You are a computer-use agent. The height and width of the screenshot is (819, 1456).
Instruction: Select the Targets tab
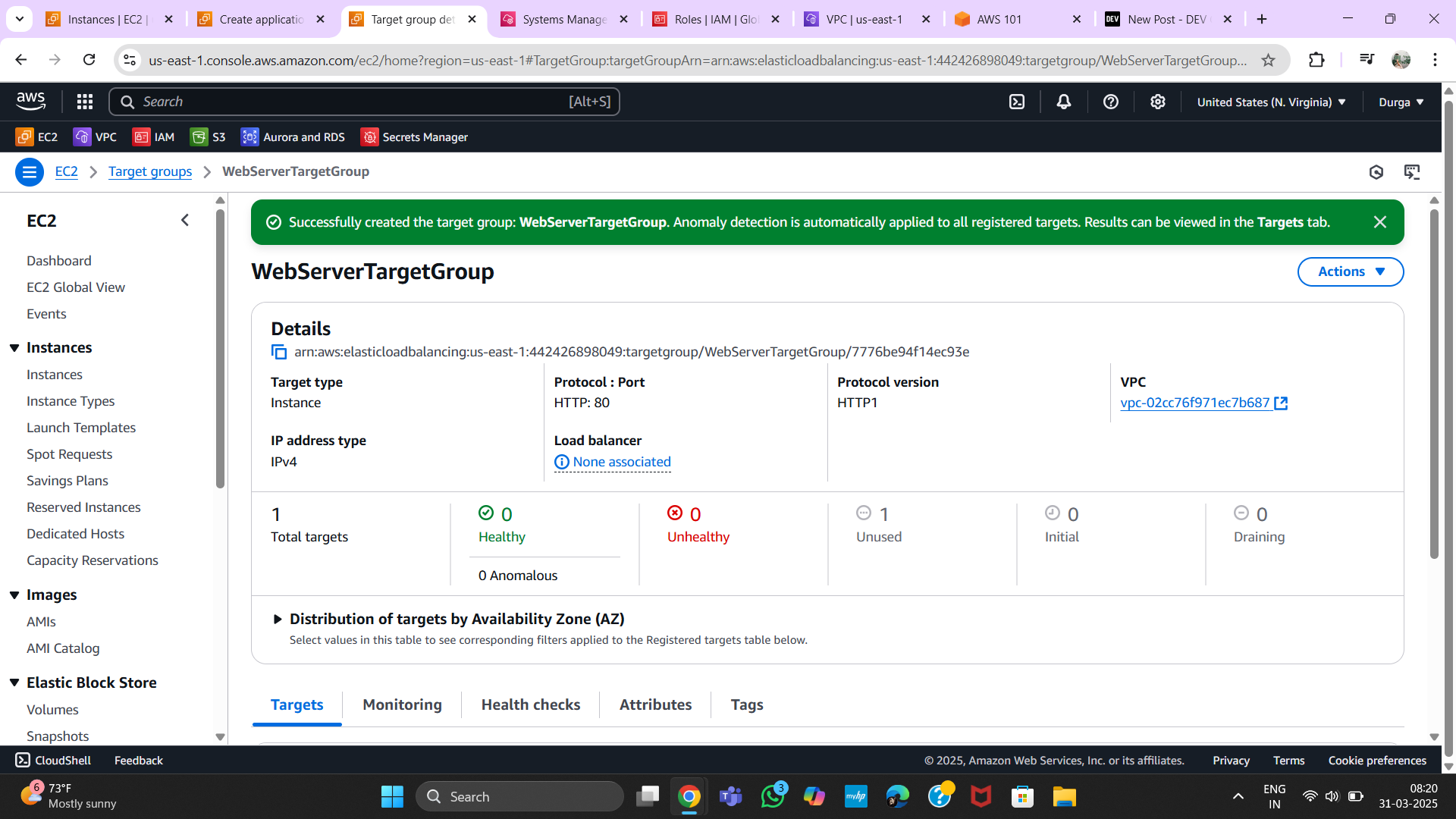click(297, 705)
